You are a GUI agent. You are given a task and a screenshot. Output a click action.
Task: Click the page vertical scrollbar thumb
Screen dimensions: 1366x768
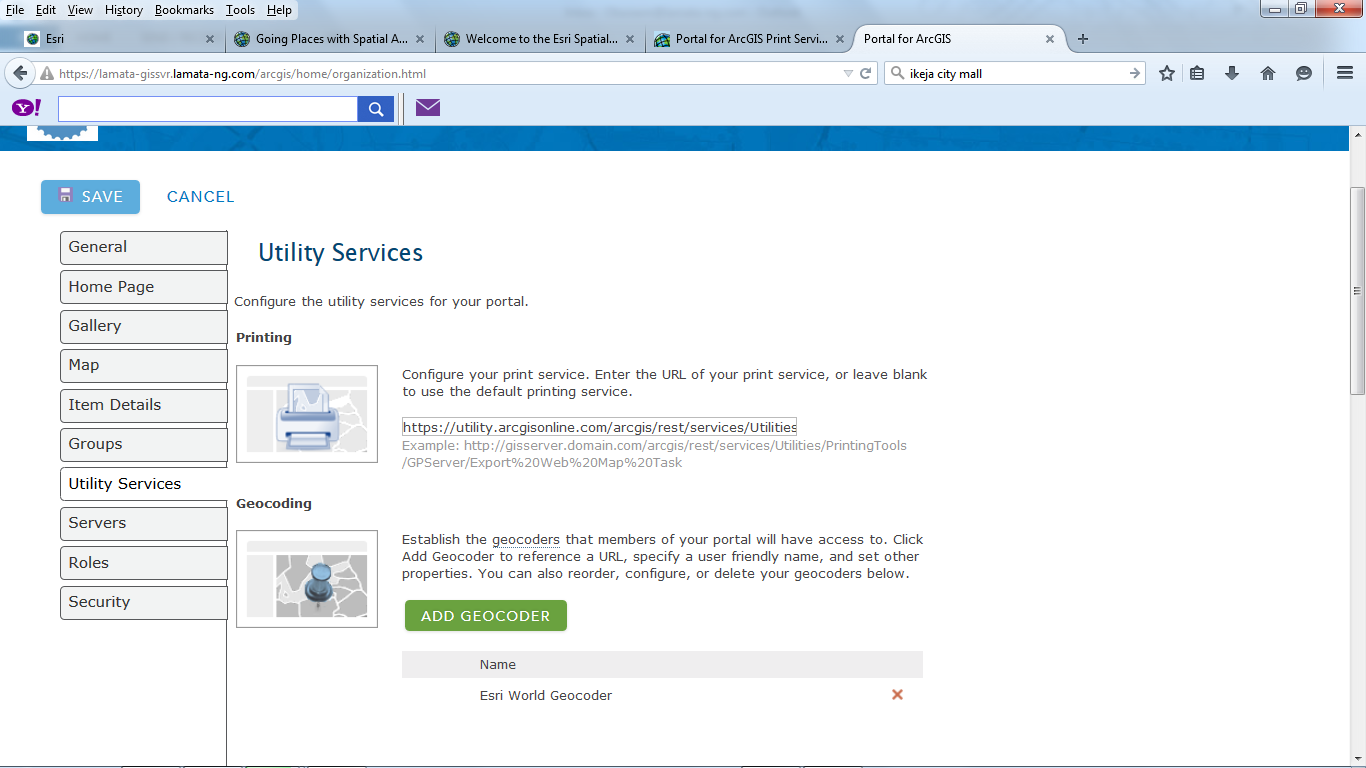click(1357, 290)
